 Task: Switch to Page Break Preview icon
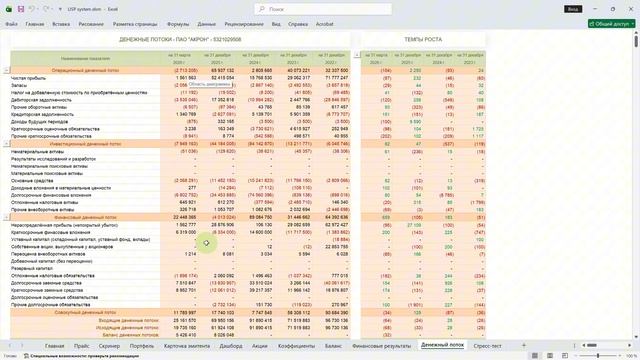(565, 356)
